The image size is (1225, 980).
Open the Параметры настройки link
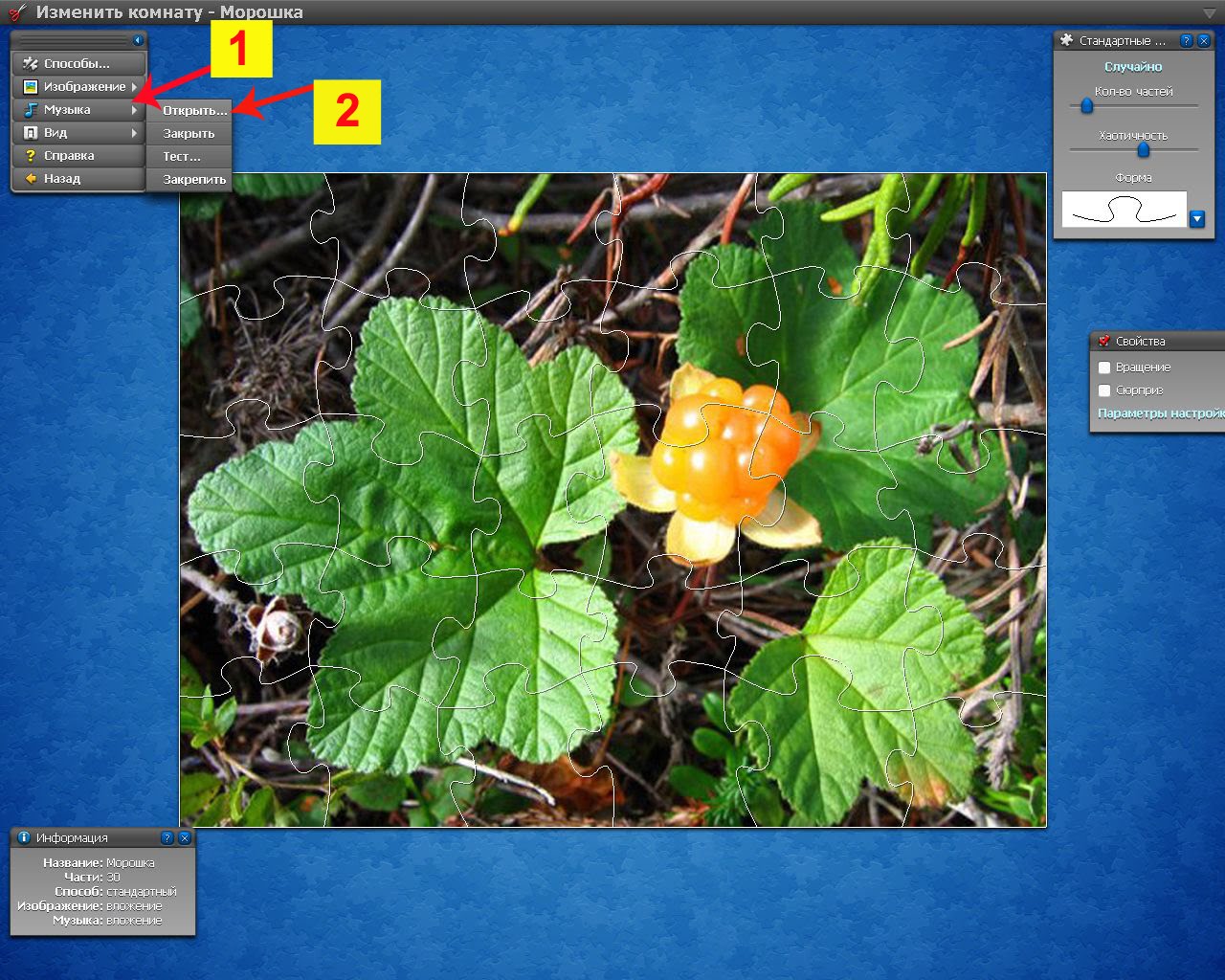pyautogui.click(x=1161, y=413)
